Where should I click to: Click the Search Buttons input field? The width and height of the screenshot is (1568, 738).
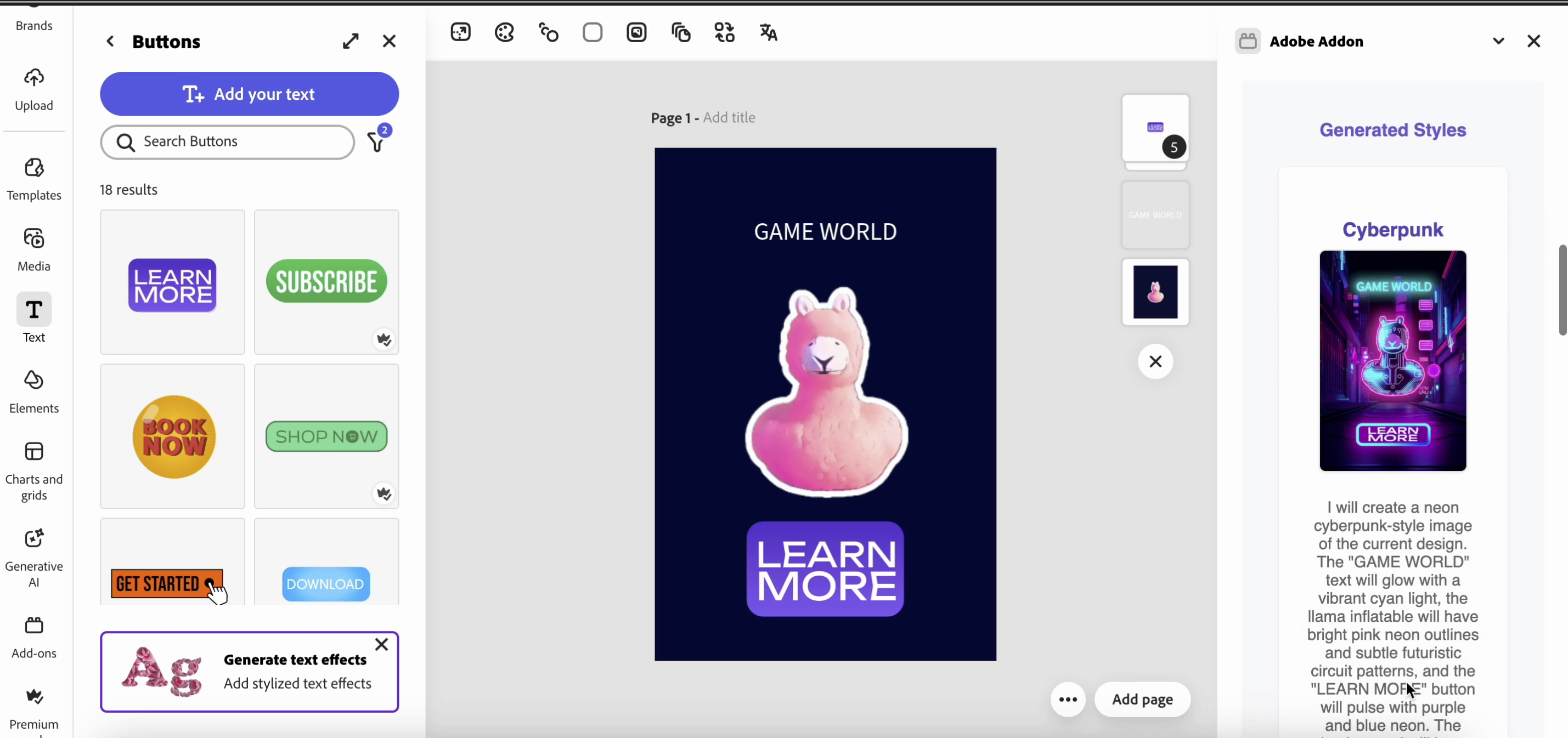[228, 142]
